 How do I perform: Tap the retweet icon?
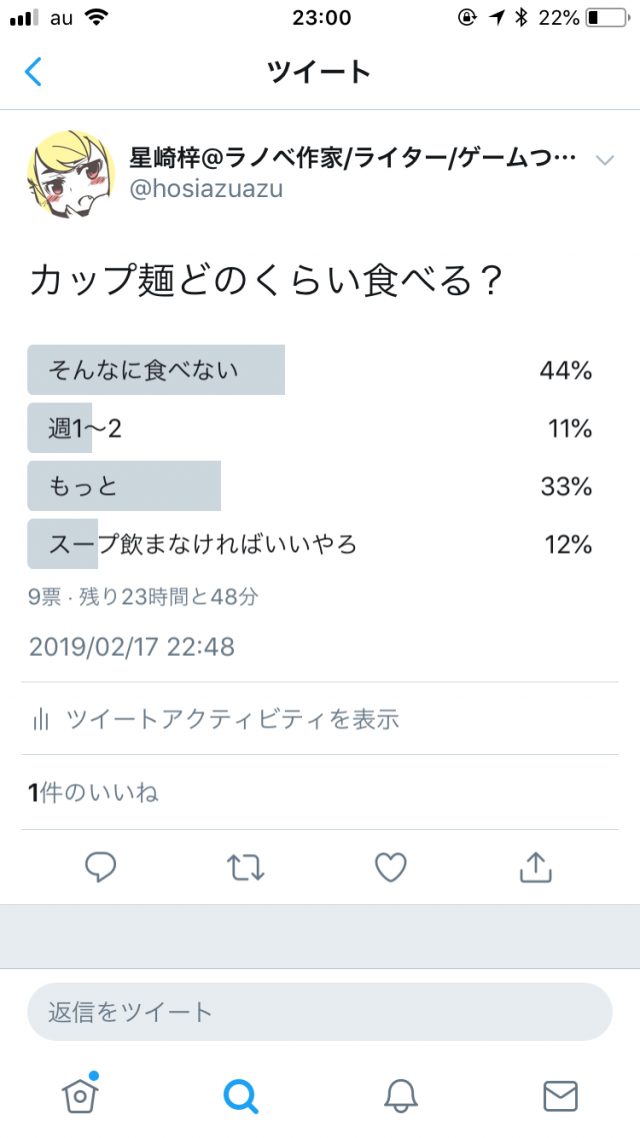click(246, 866)
